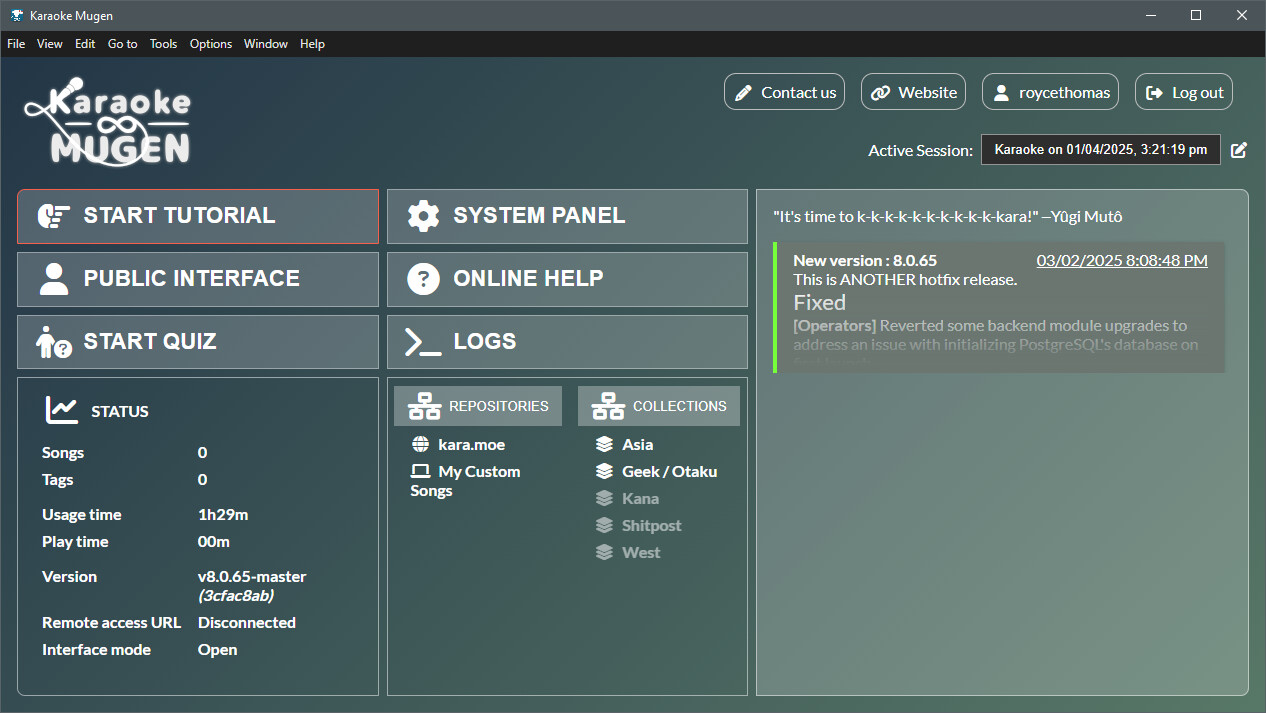The width and height of the screenshot is (1266, 713).
Task: Open the File menu
Action: [16, 44]
